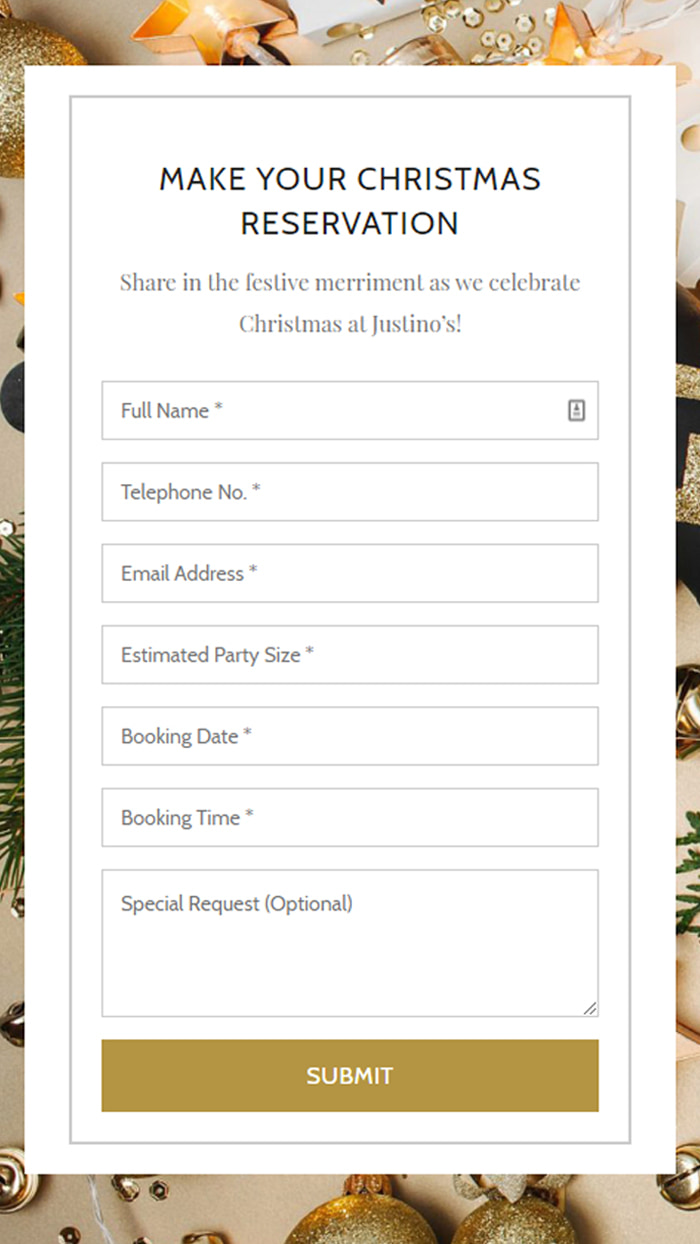Open the Booking Time field
Viewport: 700px width, 1244px height.
350,817
